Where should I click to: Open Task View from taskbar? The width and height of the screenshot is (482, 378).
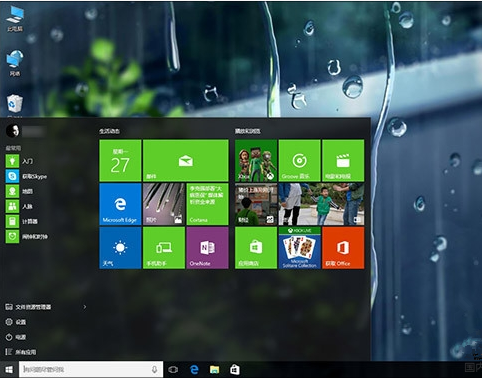pos(173,369)
